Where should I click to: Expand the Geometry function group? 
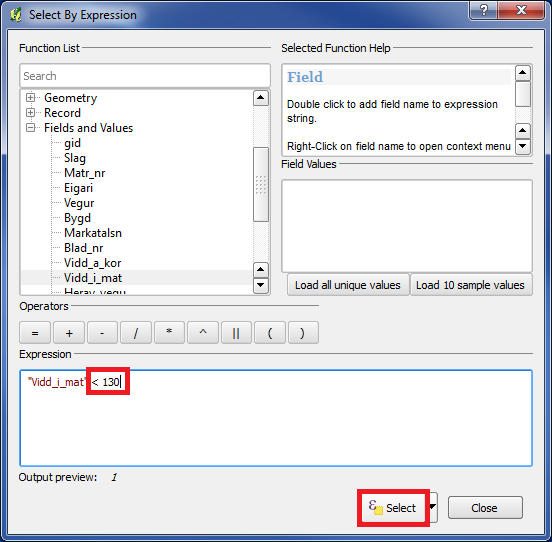click(31, 97)
